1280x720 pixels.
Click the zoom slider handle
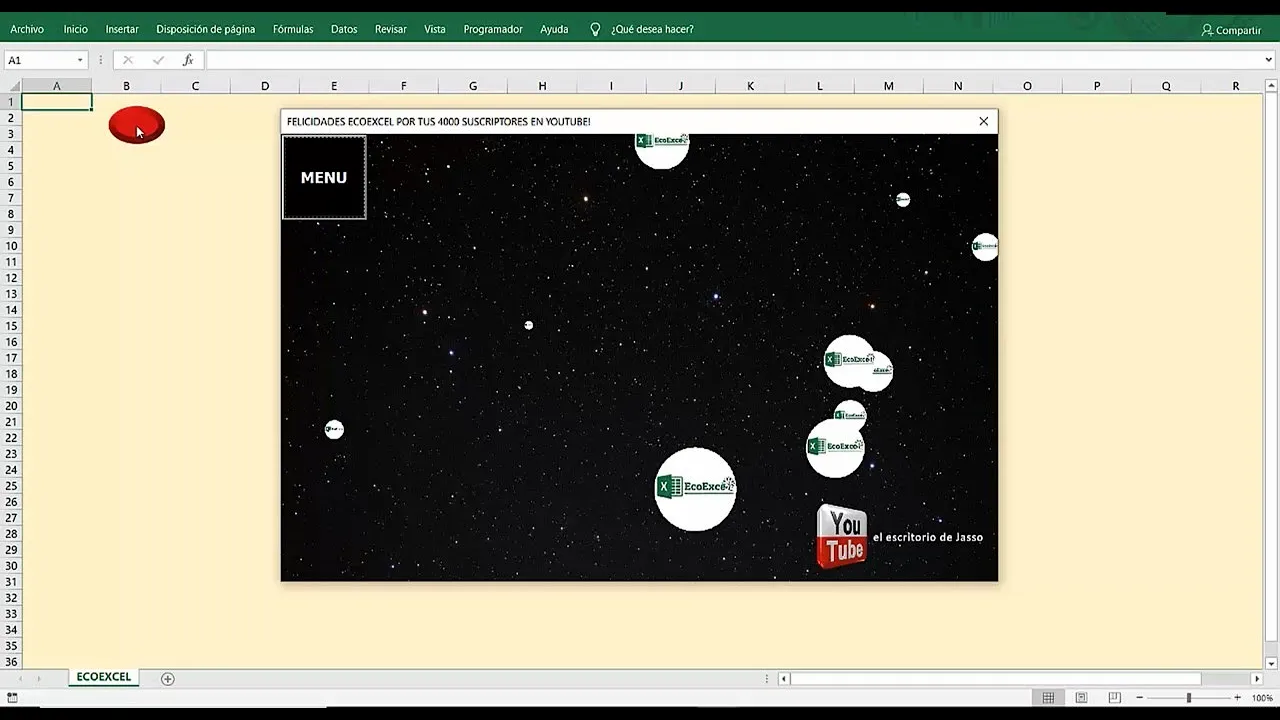(x=1189, y=698)
